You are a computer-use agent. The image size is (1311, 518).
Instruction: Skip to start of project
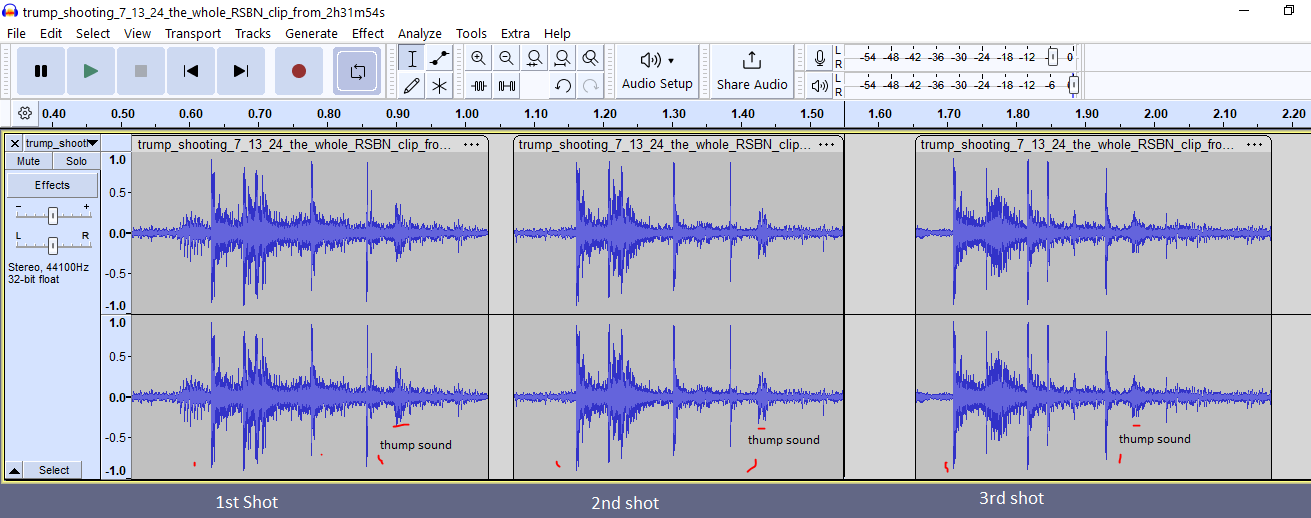pyautogui.click(x=191, y=71)
